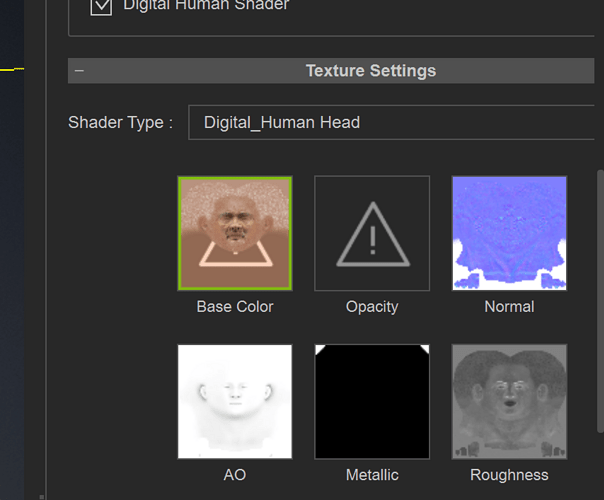Click the Metallic label
This screenshot has width=604, height=500.
pos(372,475)
